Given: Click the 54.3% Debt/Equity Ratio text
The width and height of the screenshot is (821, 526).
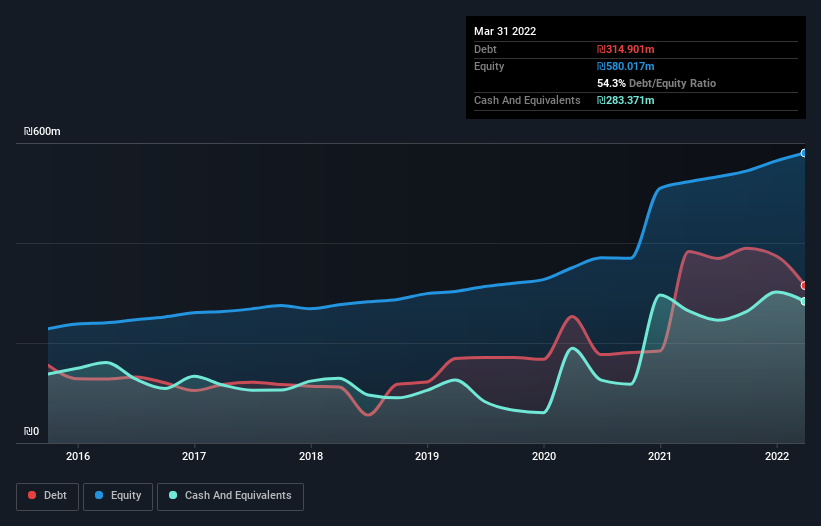Looking at the screenshot, I should click(x=657, y=83).
